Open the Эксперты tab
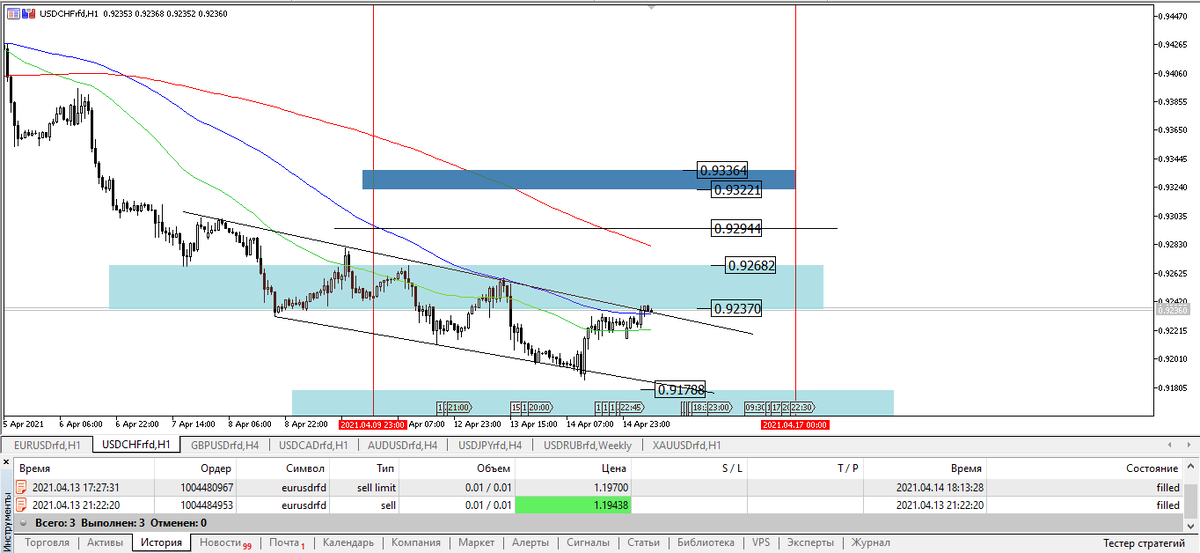The image size is (1200, 553). (810, 543)
